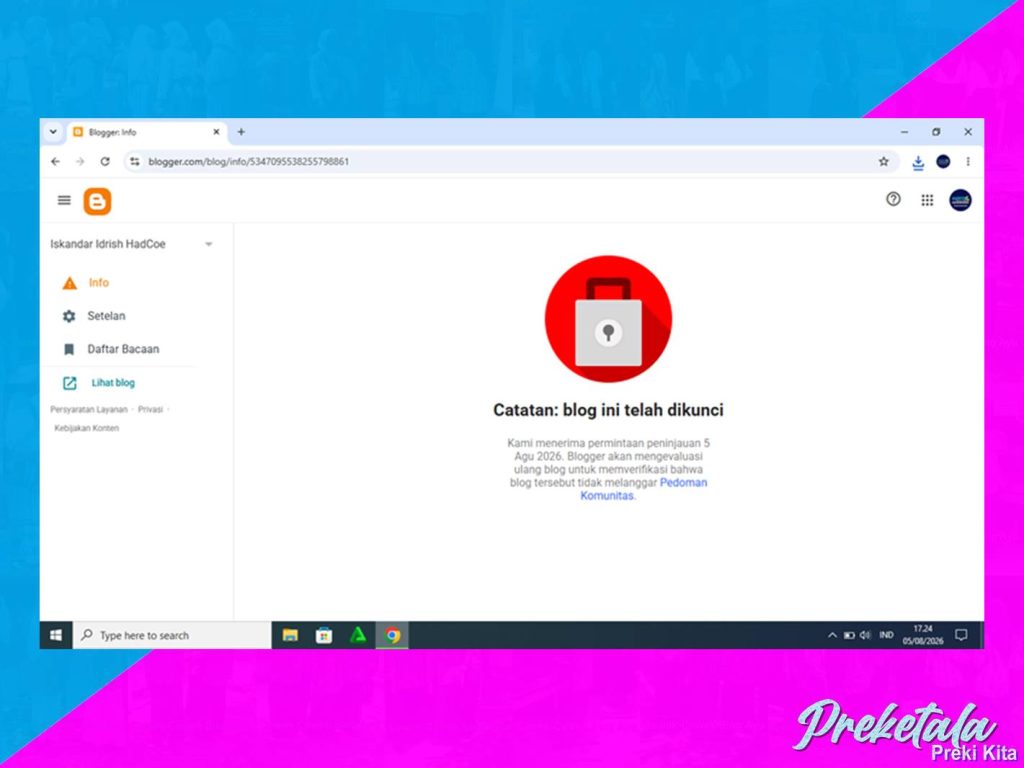Click the blogger.com address bar URL
This screenshot has height=768, width=1024.
[x=249, y=161]
